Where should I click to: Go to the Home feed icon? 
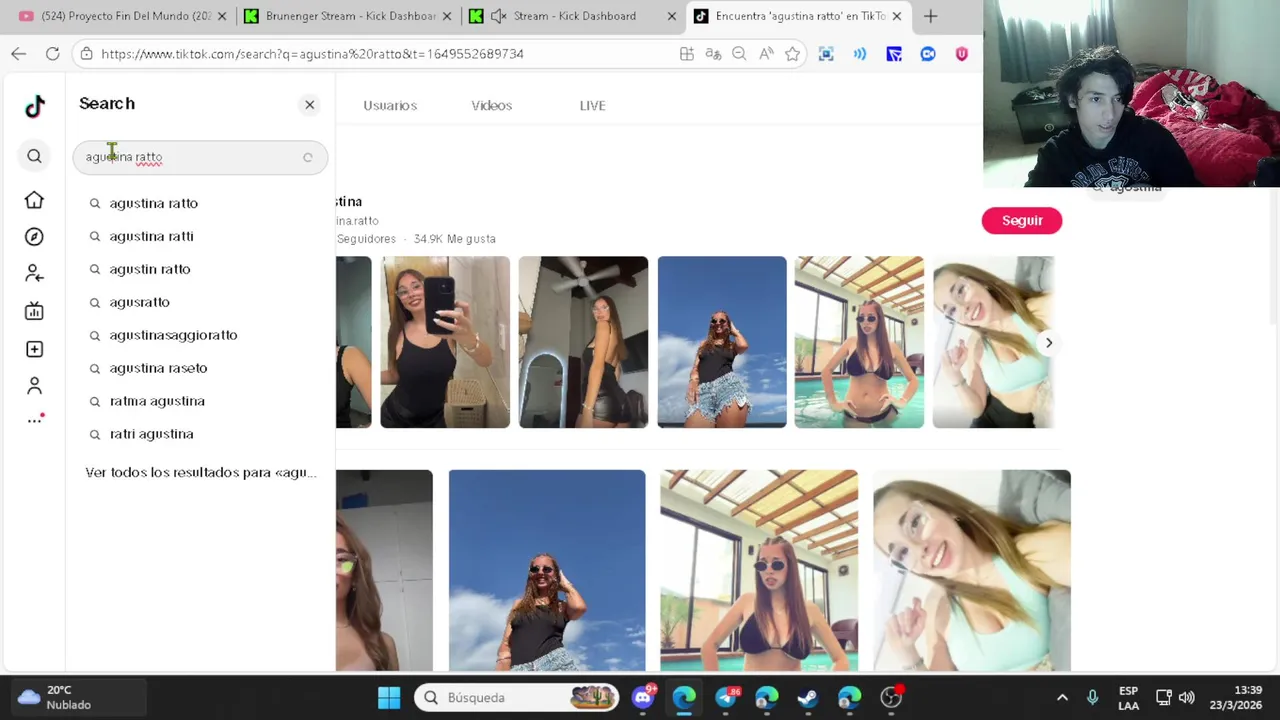pyautogui.click(x=34, y=200)
